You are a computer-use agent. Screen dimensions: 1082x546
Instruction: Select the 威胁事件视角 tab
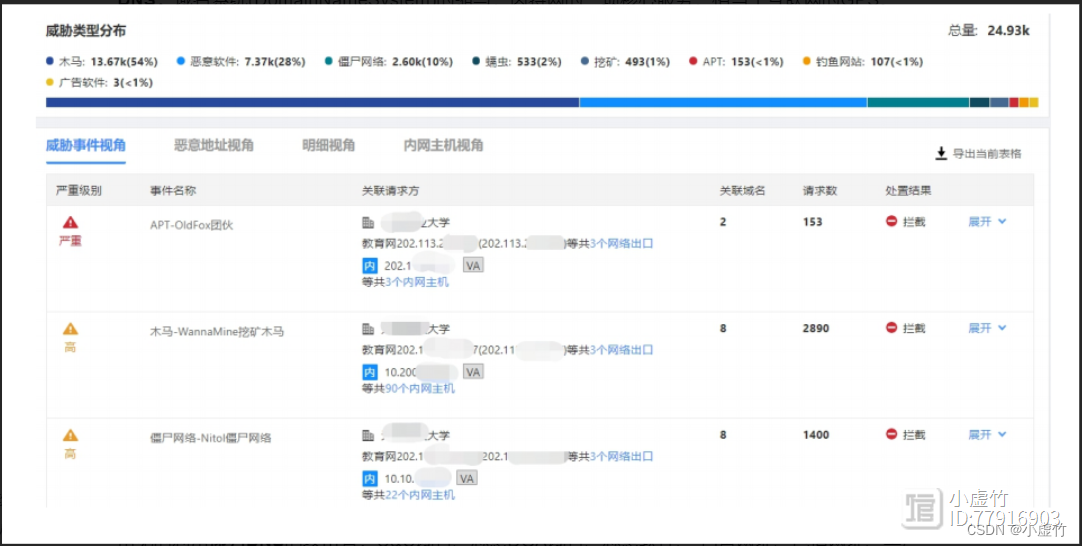pos(86,146)
